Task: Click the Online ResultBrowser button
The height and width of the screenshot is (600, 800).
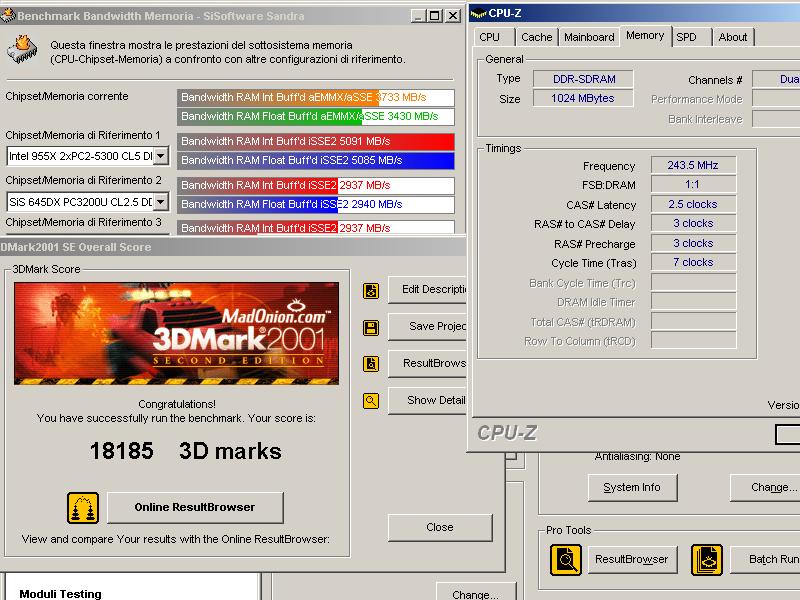Action: 195,508
